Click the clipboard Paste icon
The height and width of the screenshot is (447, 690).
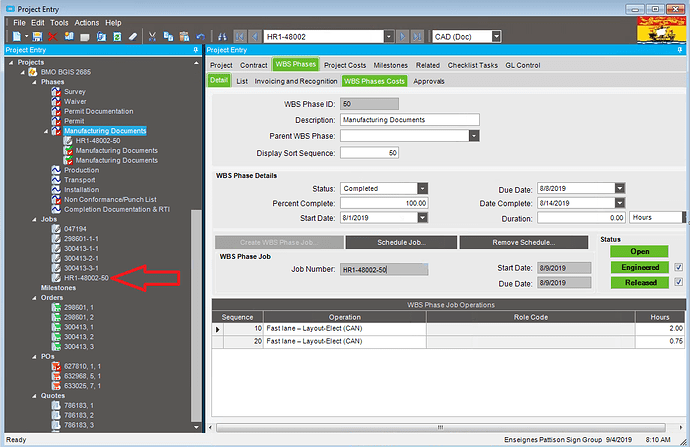184,37
